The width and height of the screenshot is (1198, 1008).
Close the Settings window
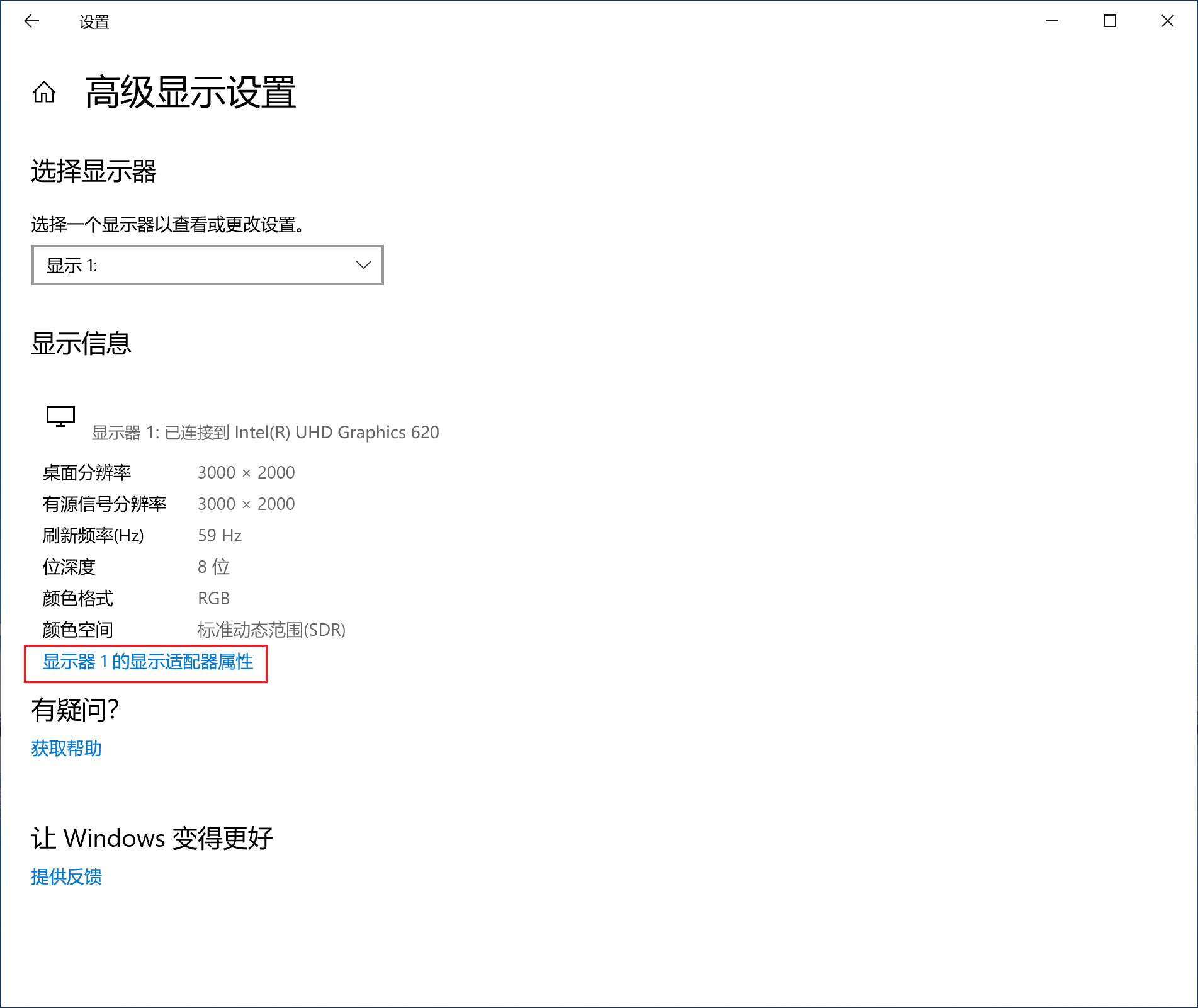point(1167,21)
